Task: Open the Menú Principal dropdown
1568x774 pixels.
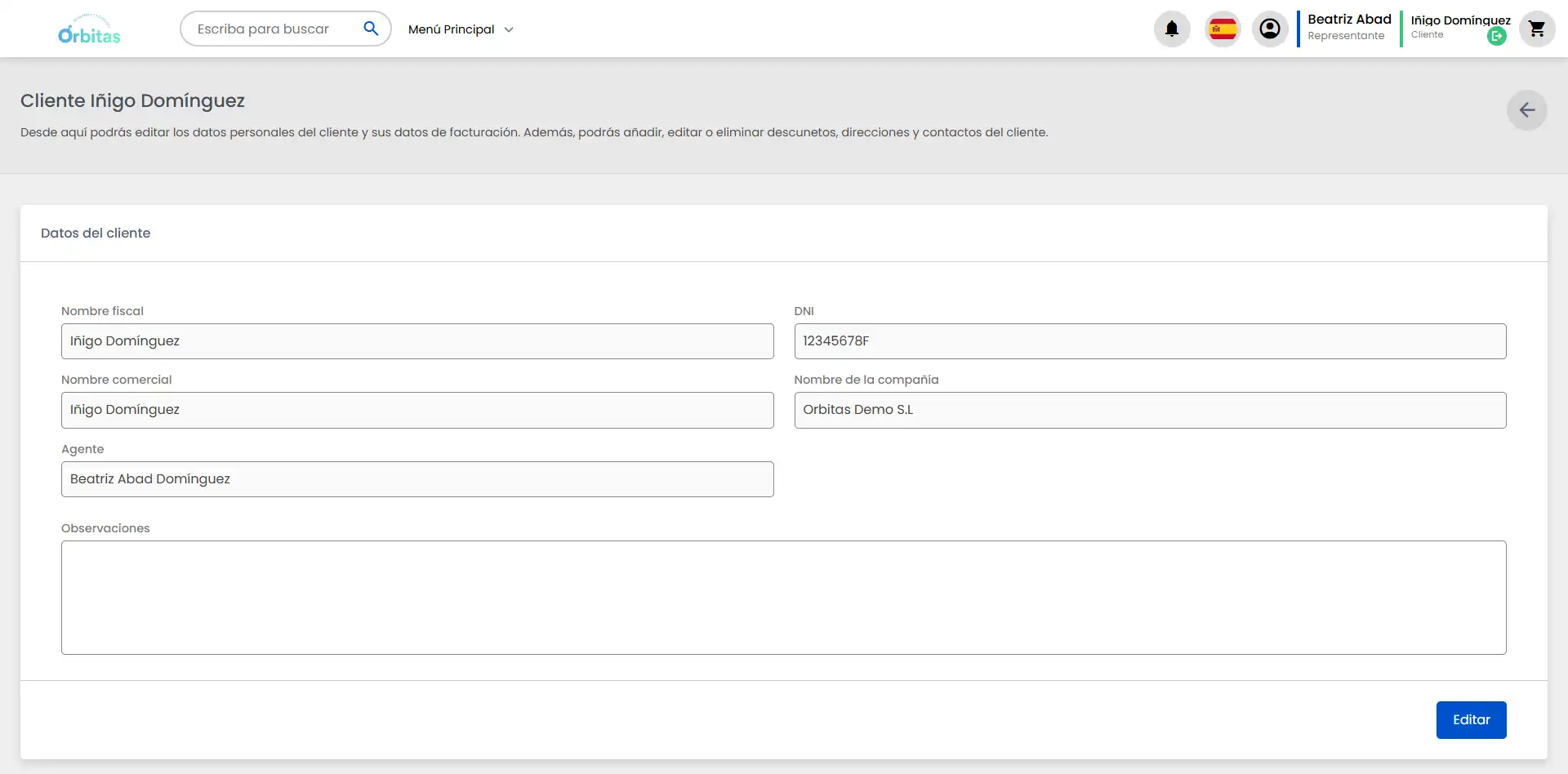Action: click(x=460, y=29)
